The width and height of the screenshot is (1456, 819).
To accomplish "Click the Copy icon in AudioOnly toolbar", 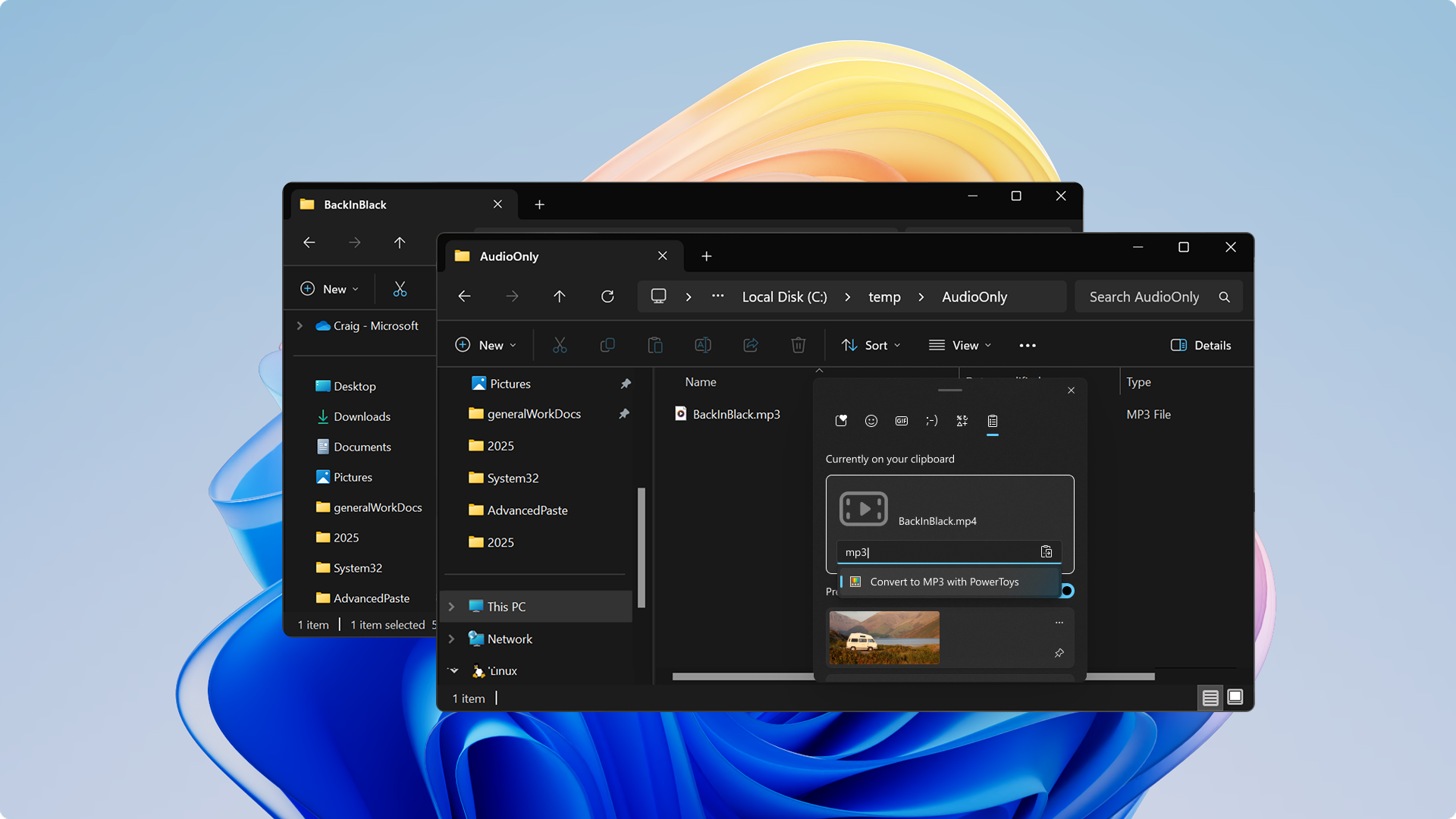I will [x=607, y=345].
